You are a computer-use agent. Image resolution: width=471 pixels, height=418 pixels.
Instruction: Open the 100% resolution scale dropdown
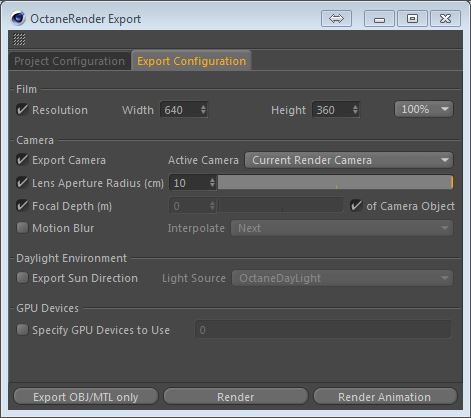point(424,109)
